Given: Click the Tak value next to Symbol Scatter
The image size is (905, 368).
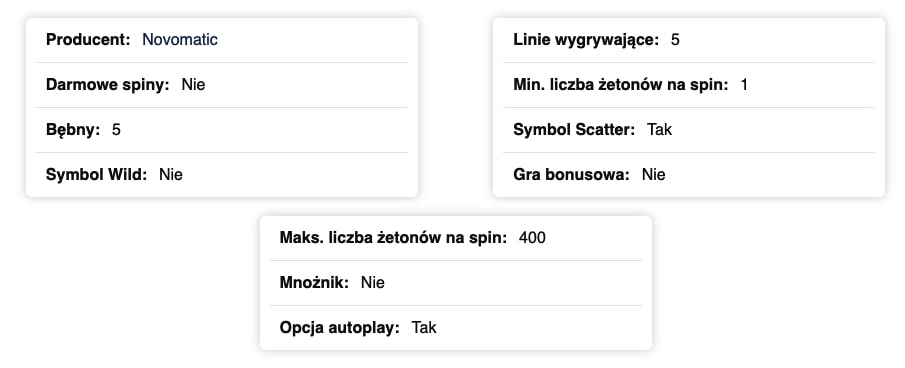Looking at the screenshot, I should tap(660, 130).
